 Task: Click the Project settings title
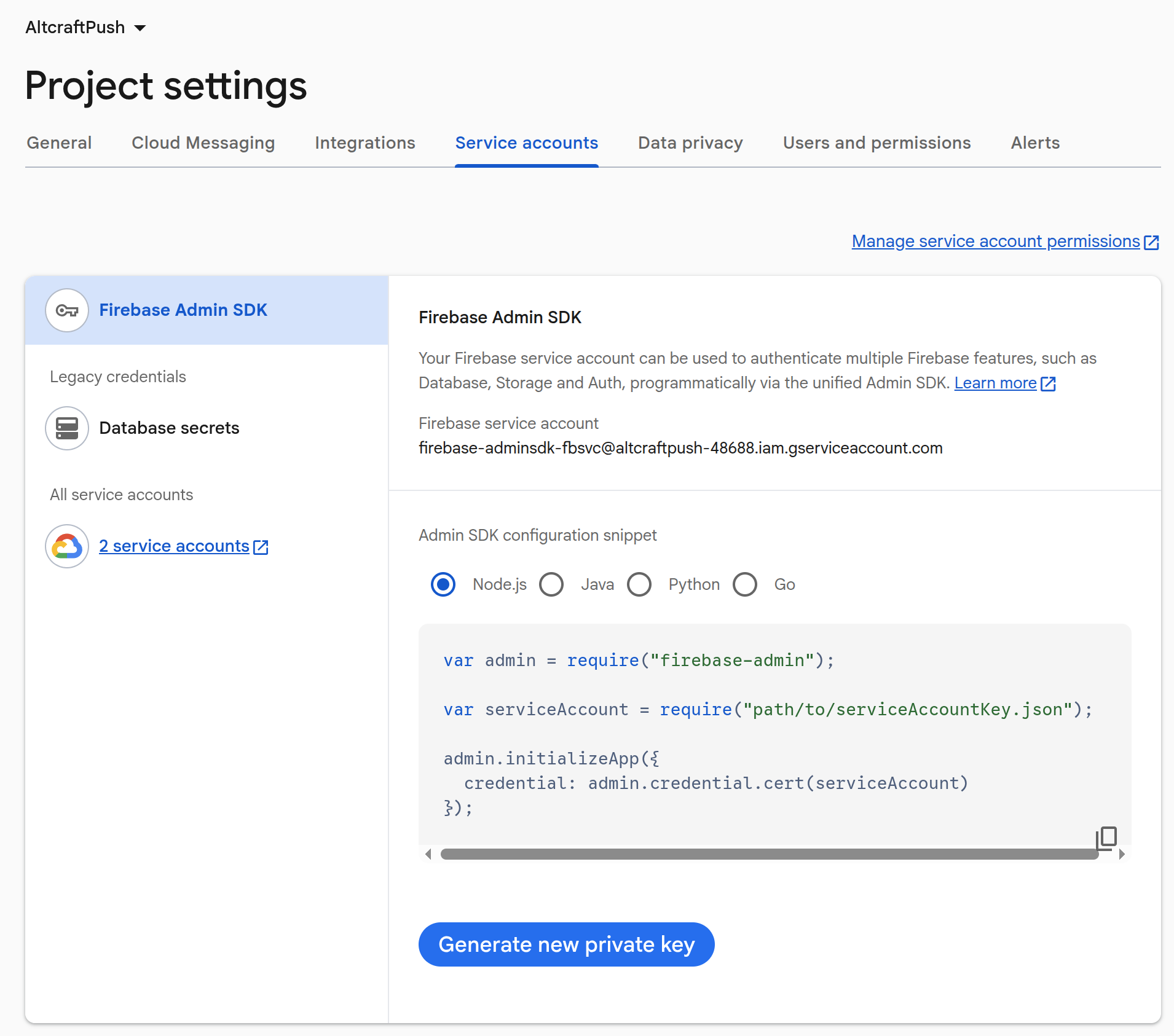click(166, 86)
